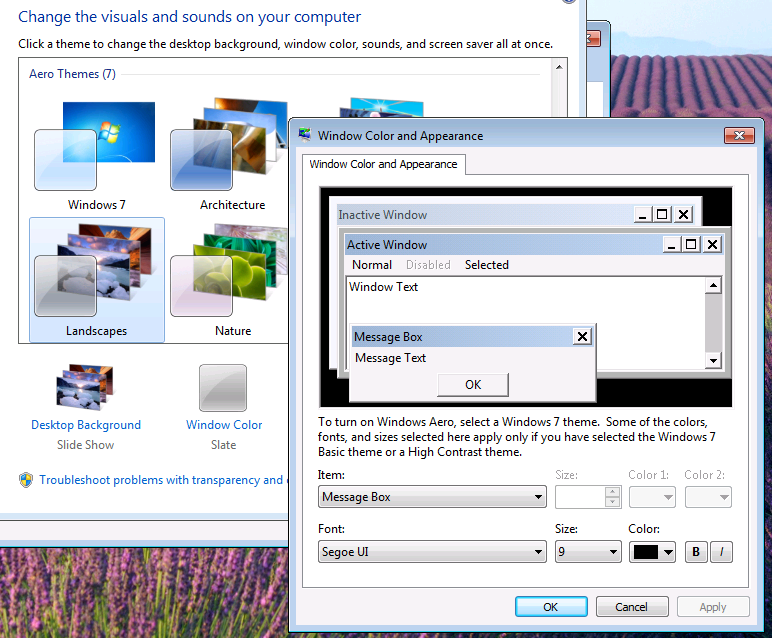Open Troubleshoot problems with transparency link

click(163, 480)
